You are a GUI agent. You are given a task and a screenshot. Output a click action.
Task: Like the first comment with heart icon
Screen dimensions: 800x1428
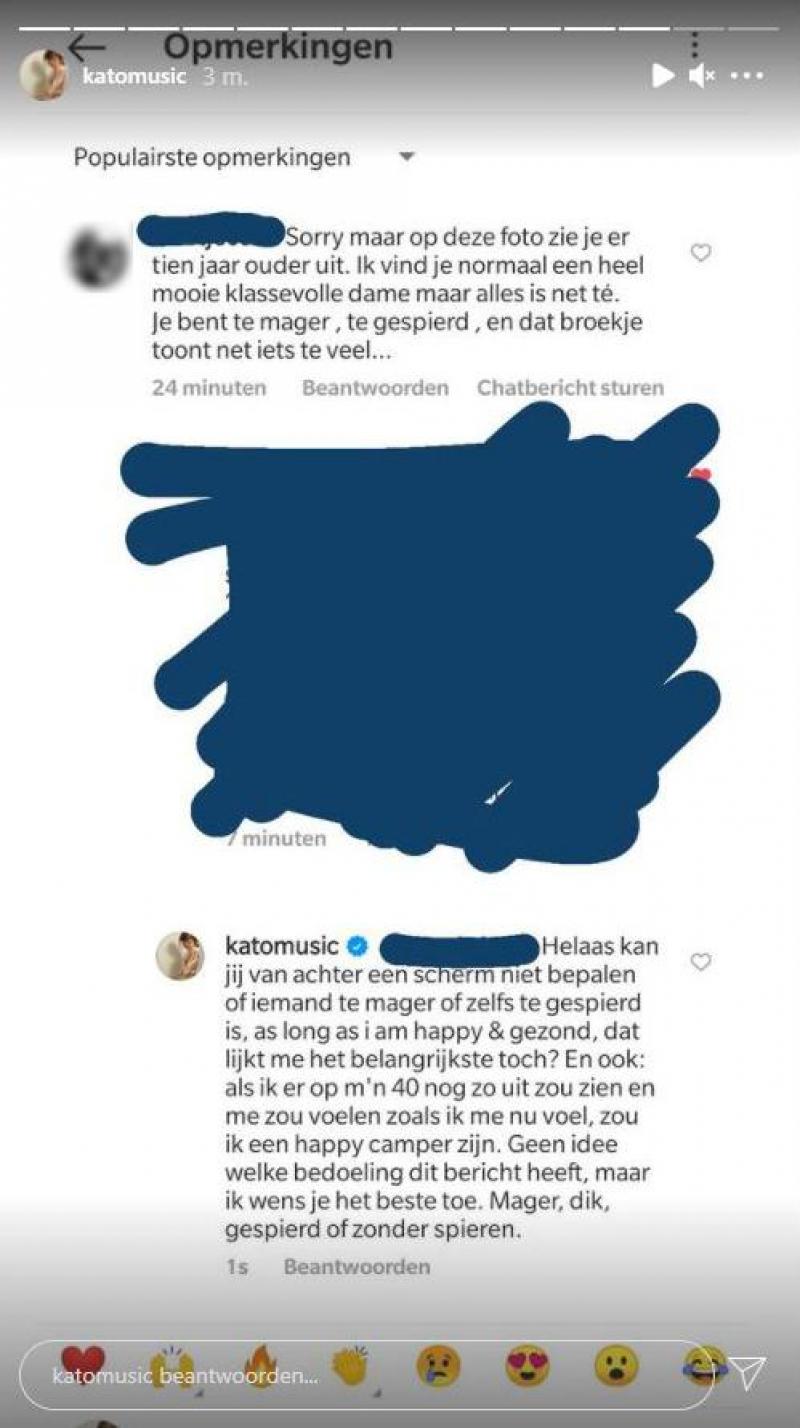coord(701,253)
